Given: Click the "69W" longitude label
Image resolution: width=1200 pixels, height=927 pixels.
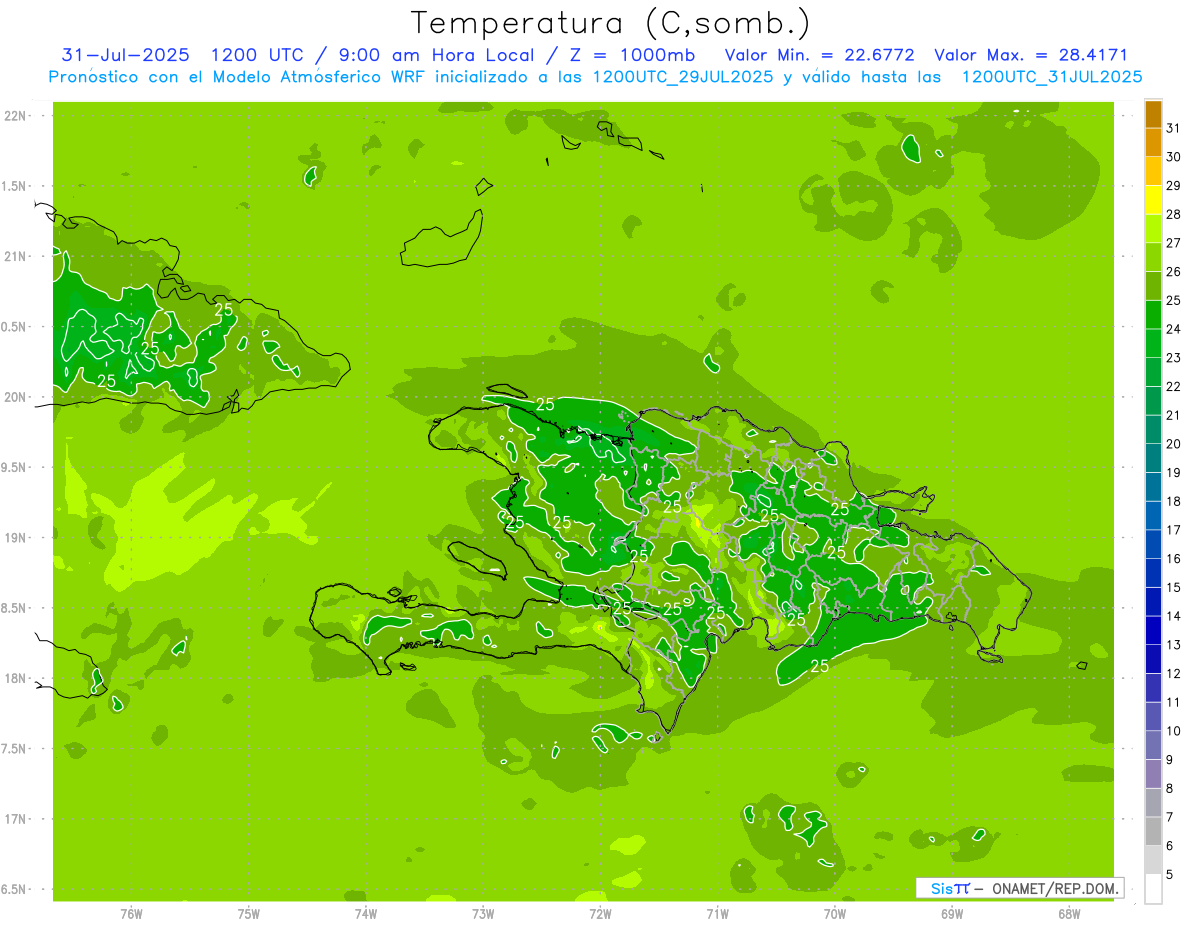Looking at the screenshot, I should click(951, 914).
